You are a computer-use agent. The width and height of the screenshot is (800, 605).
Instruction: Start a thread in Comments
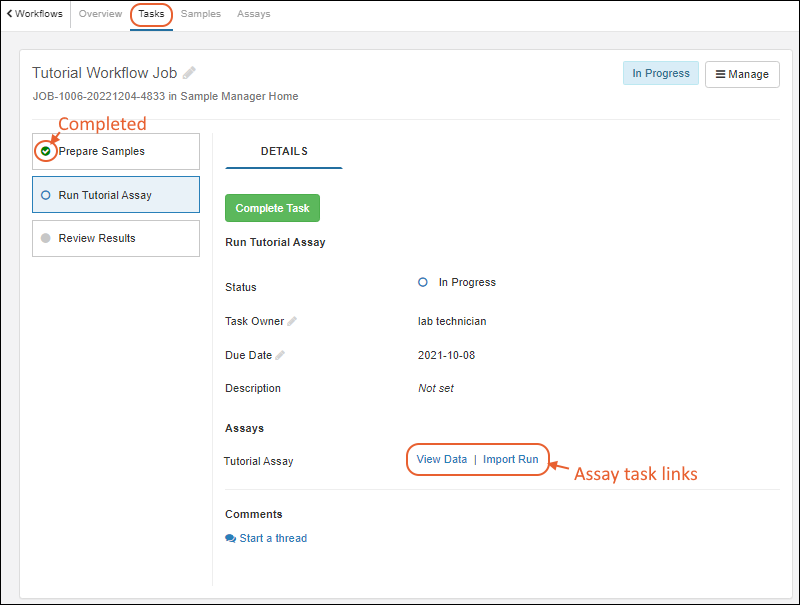[x=272, y=538]
